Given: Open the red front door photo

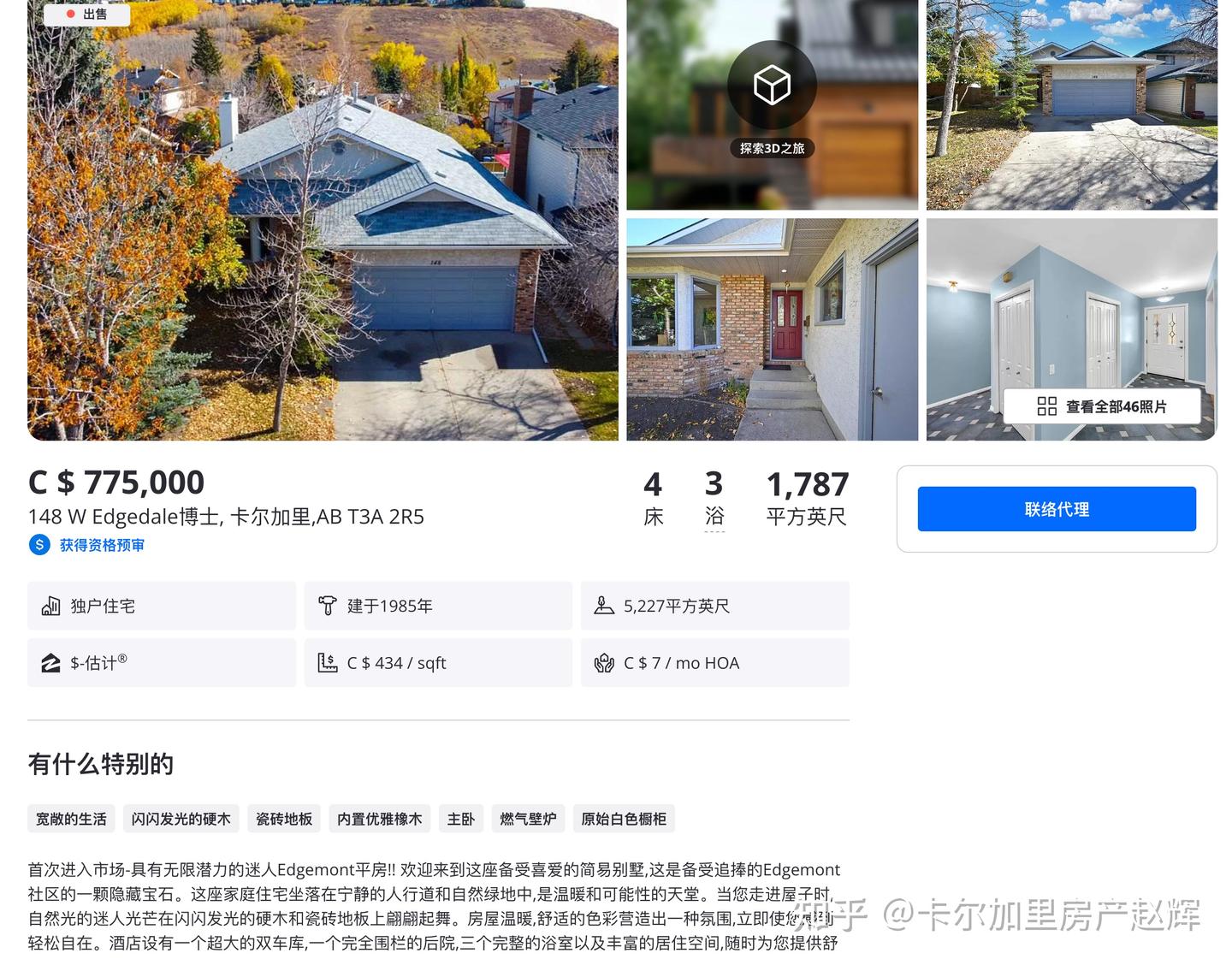Looking at the screenshot, I should pos(772,329).
